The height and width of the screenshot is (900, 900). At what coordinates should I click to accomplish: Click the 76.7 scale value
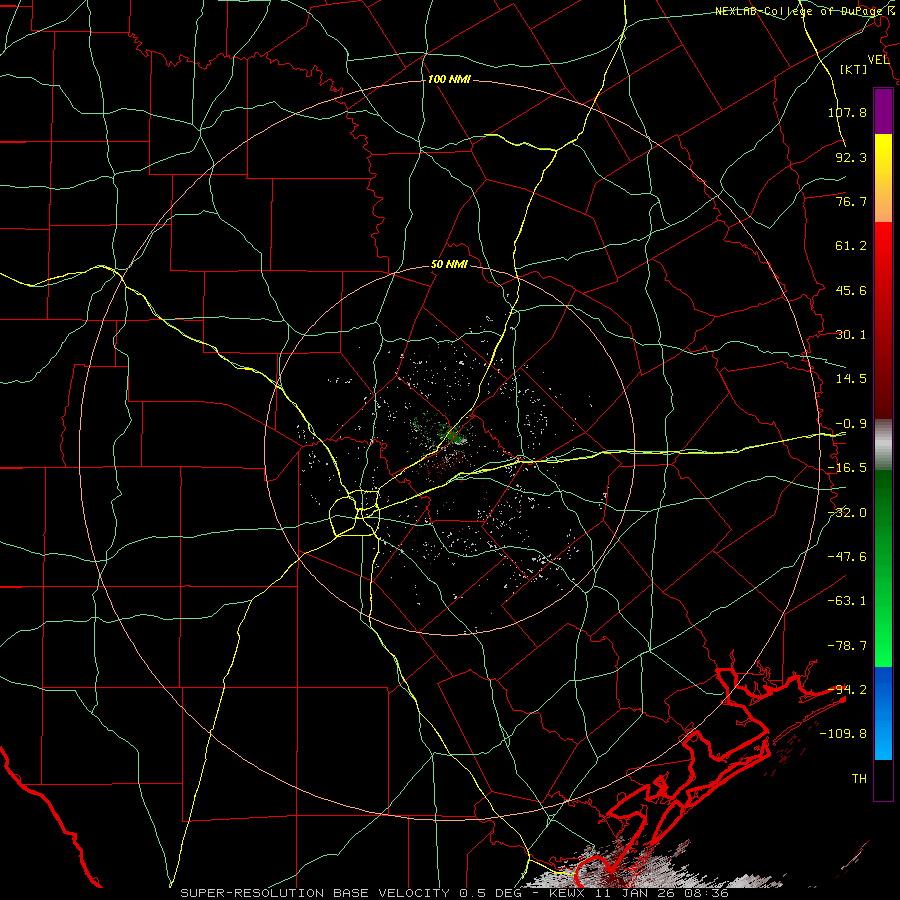click(x=851, y=201)
